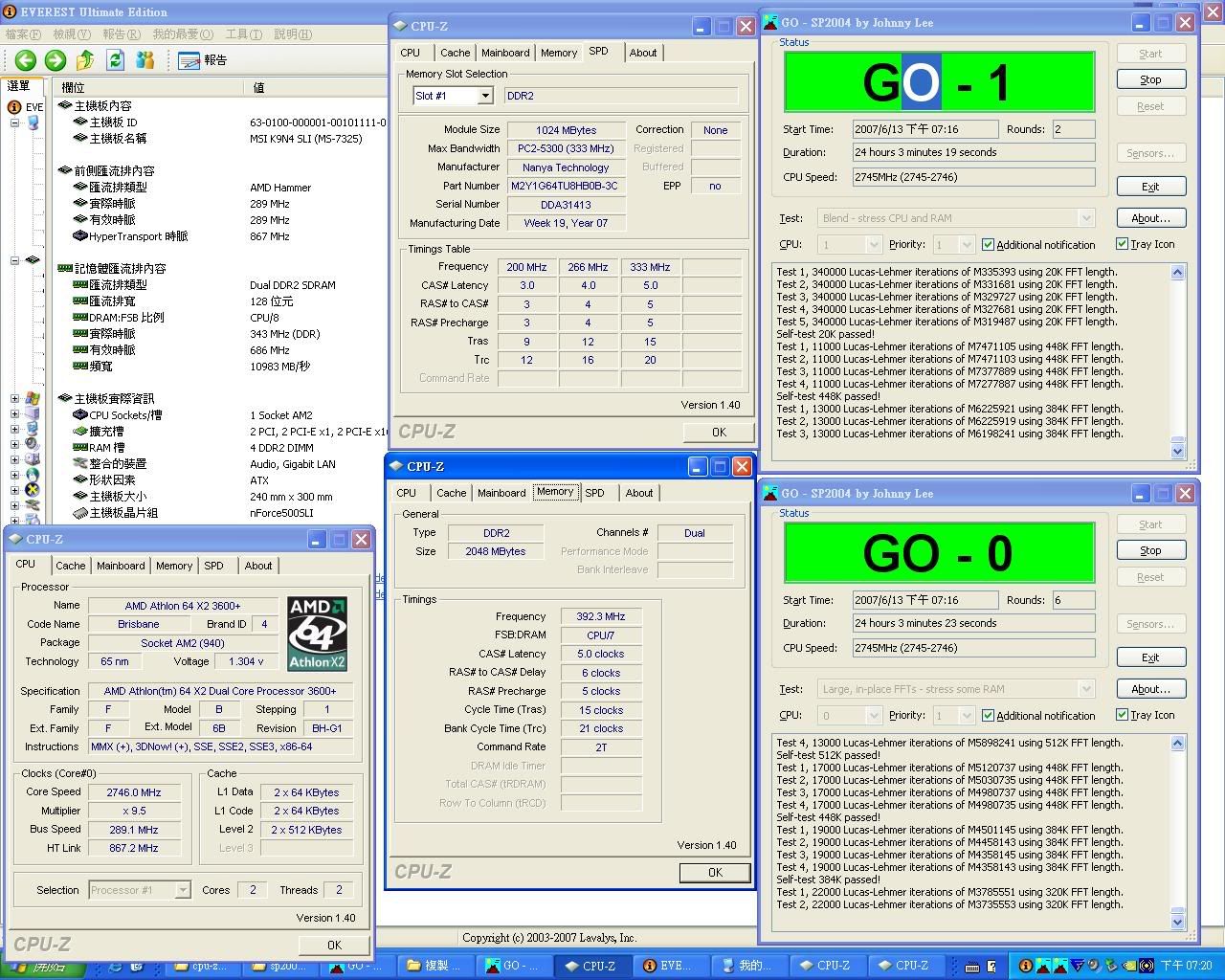1225x980 pixels.
Task: Click the green GO - 0 status panel
Action: 939,553
